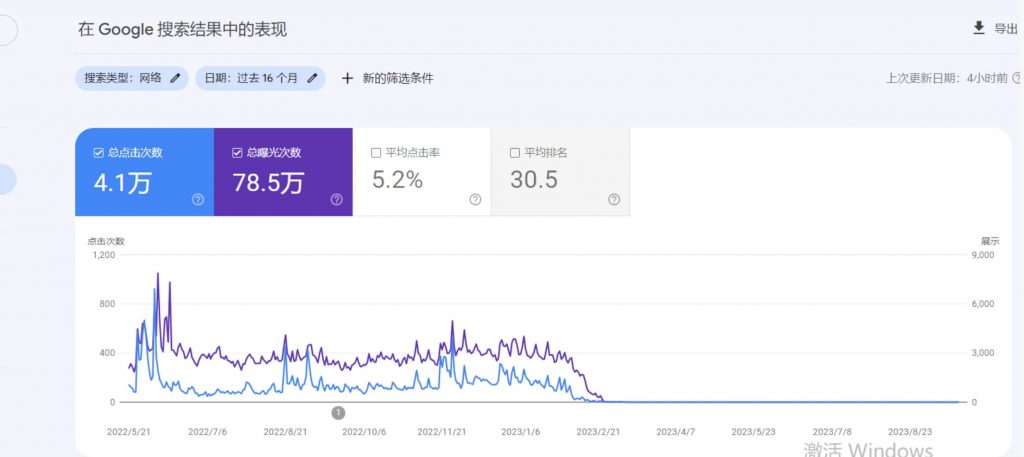Uncheck the 总曝光次数 checkbox
The height and width of the screenshot is (457, 1024).
coord(237,153)
